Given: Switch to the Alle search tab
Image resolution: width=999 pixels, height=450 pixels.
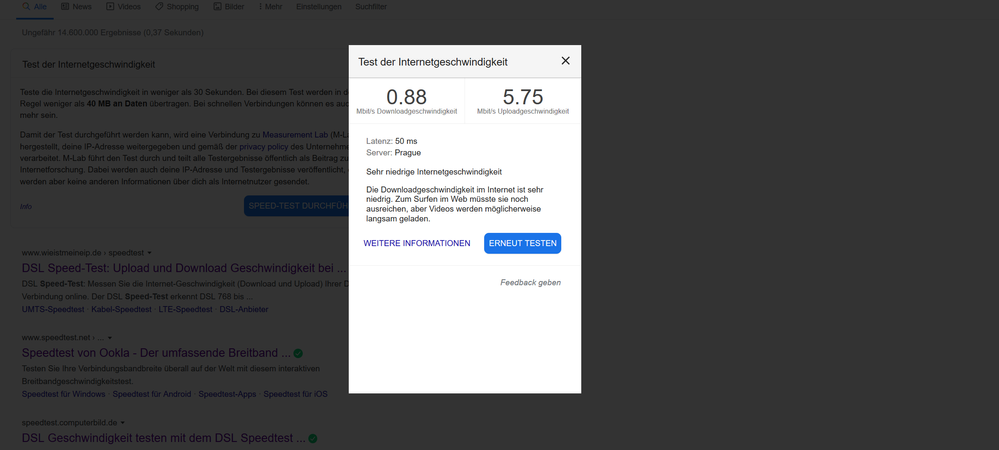Looking at the screenshot, I should [x=34, y=6].
